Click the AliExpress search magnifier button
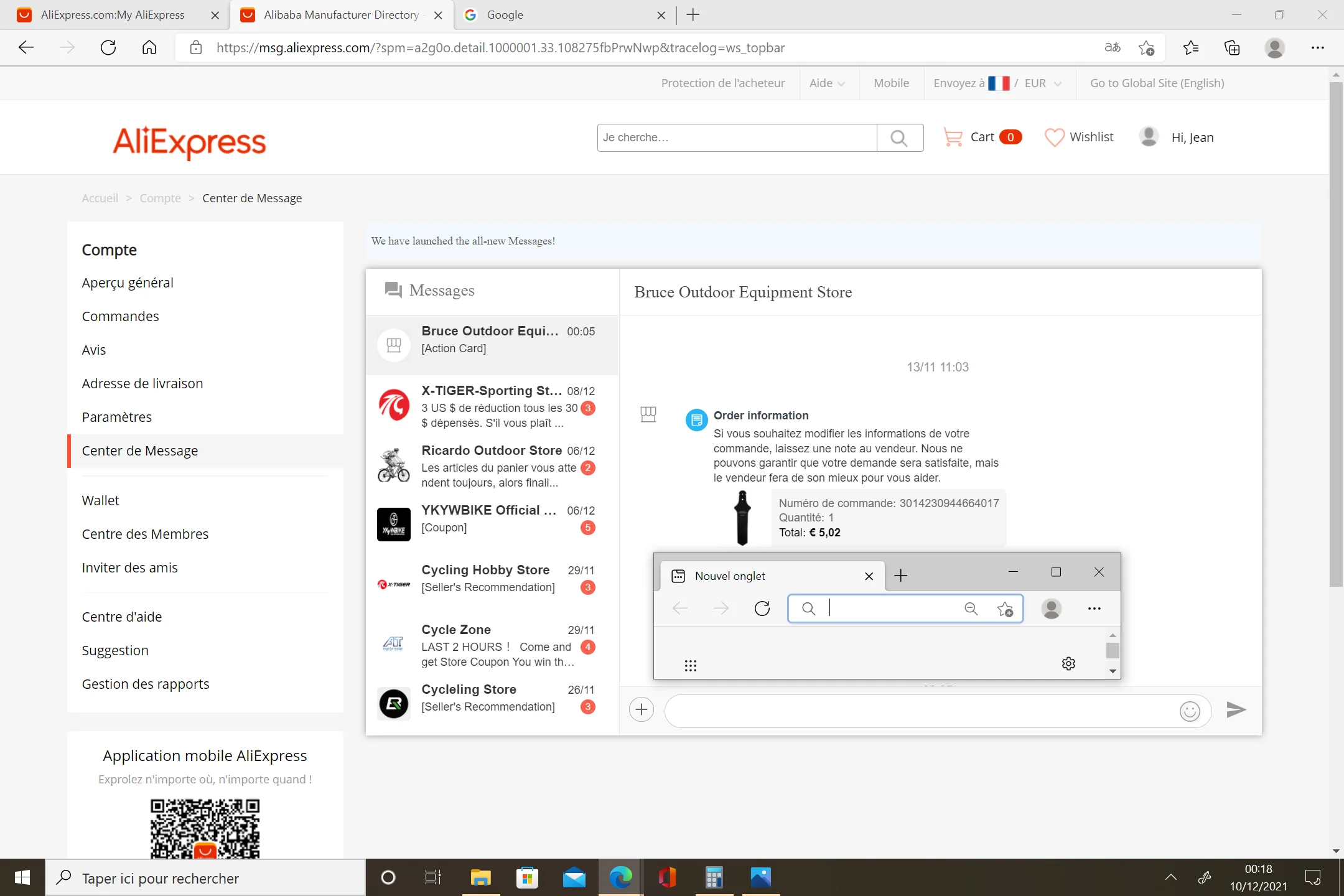The width and height of the screenshot is (1344, 896). (899, 138)
